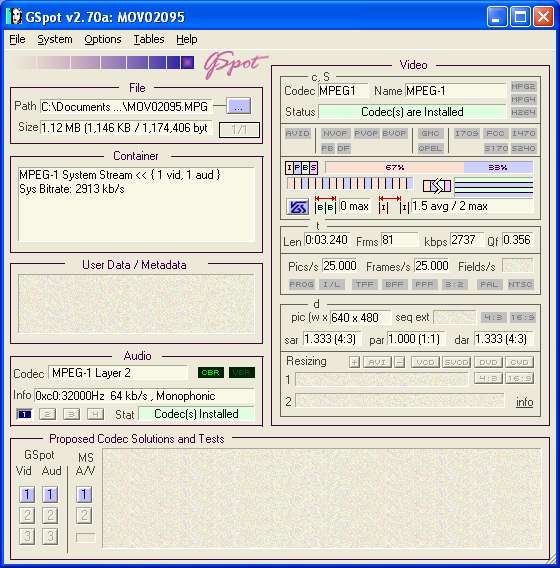560x568 pixels.
Task: Click GSpot Aud test button 1
Action: tap(50, 494)
